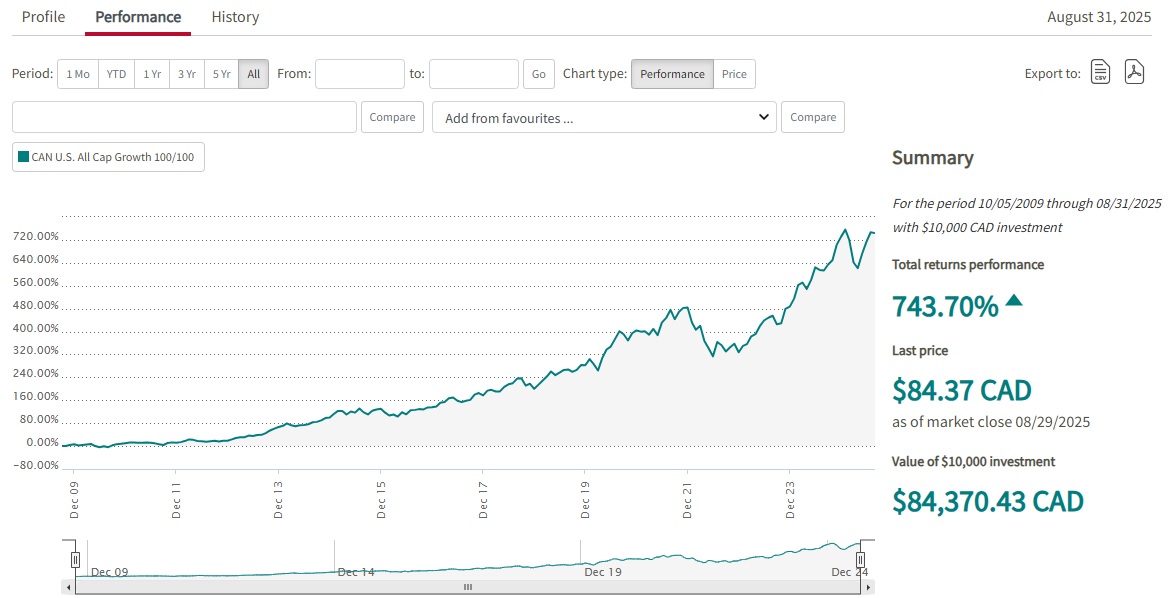This screenshot has height=598, width=1170.
Task: Click the right scroll arrow under the navigator
Action: click(x=867, y=587)
